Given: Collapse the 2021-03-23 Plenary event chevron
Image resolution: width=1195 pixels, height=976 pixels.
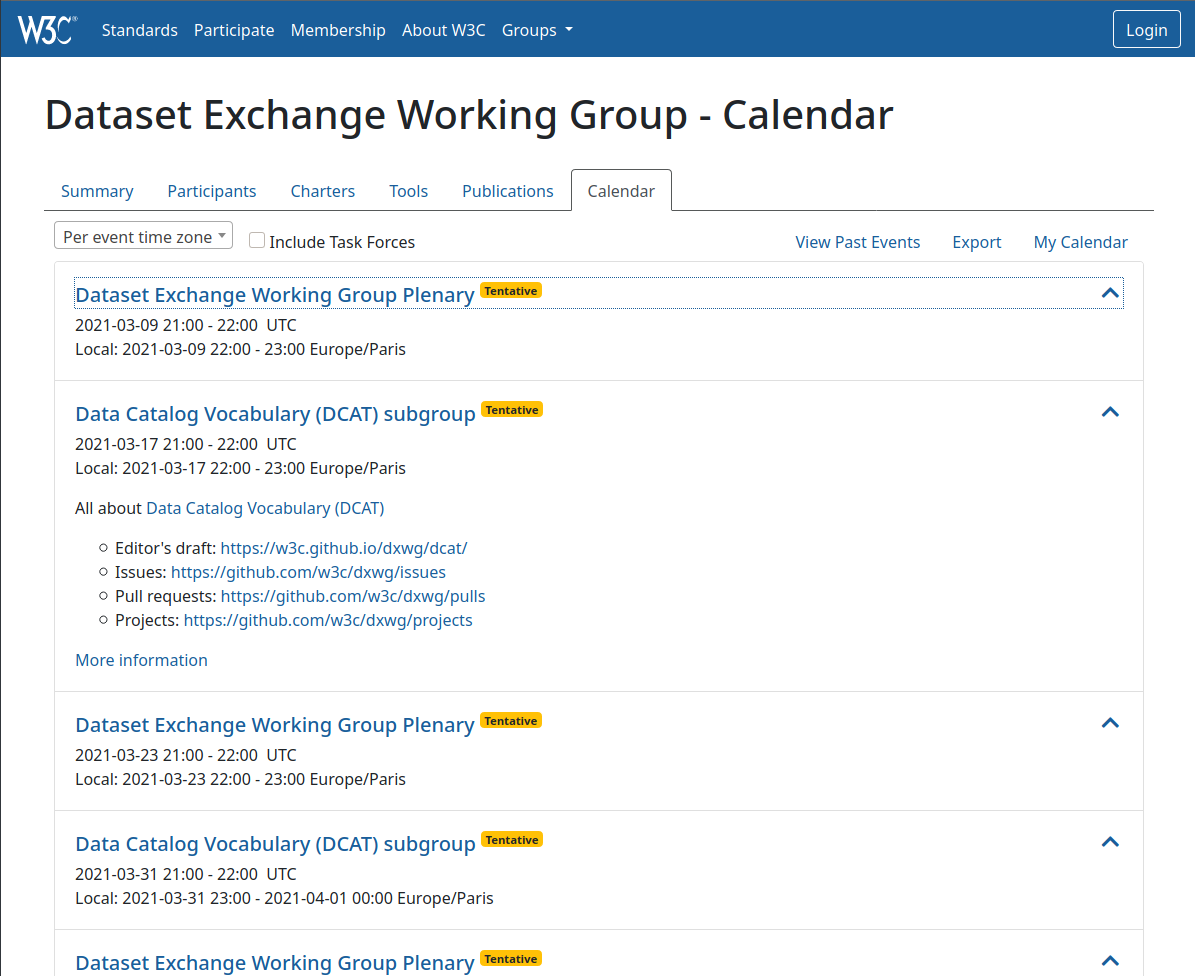Looking at the screenshot, I should [1109, 723].
